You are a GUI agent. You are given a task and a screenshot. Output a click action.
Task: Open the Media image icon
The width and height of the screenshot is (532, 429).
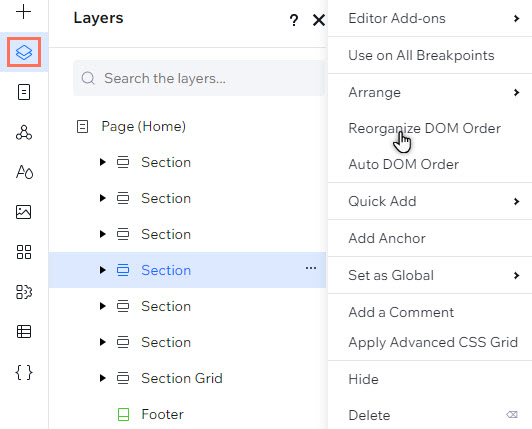tap(24, 212)
